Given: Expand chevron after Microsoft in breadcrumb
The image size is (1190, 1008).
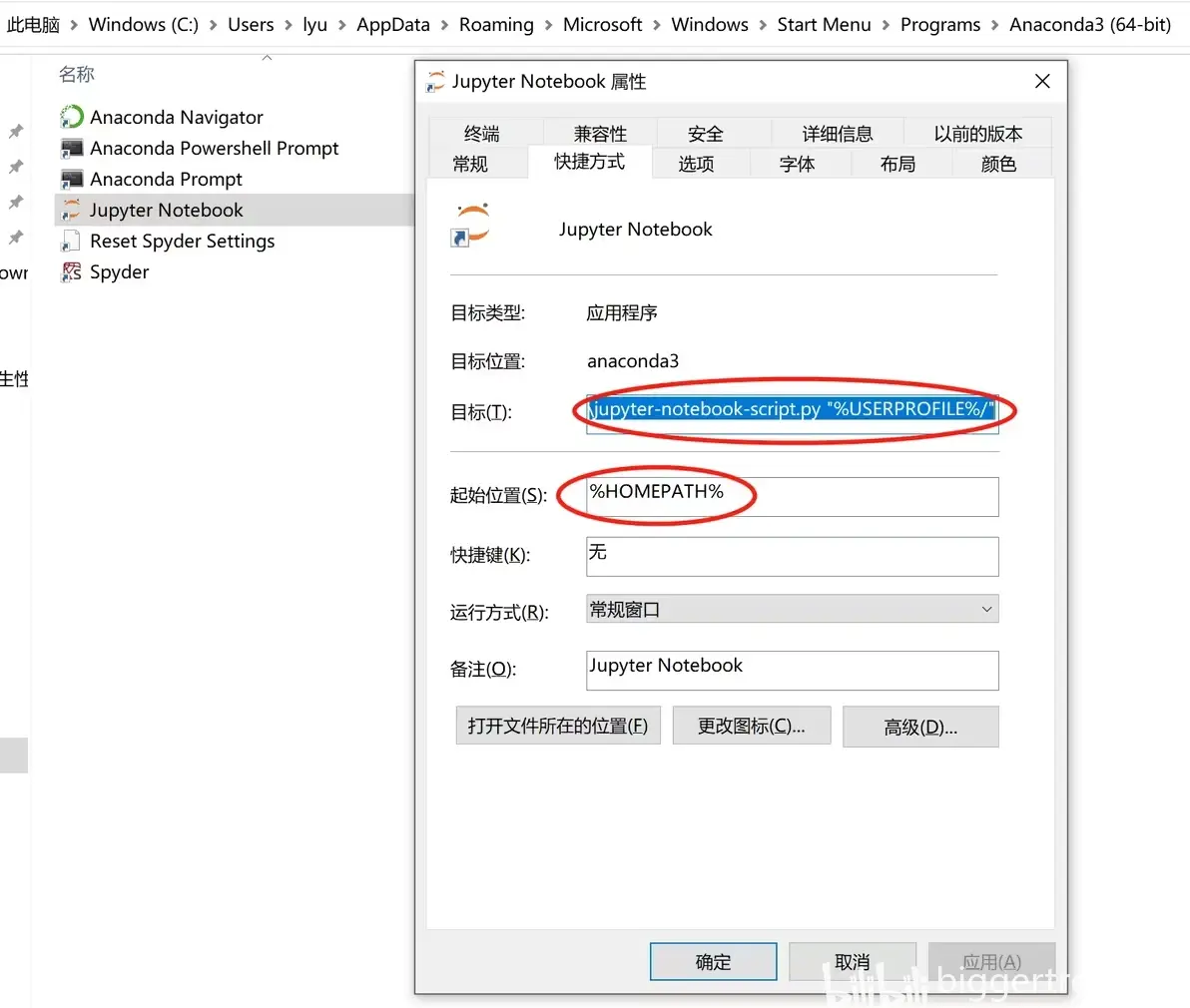Looking at the screenshot, I should click(x=657, y=25).
